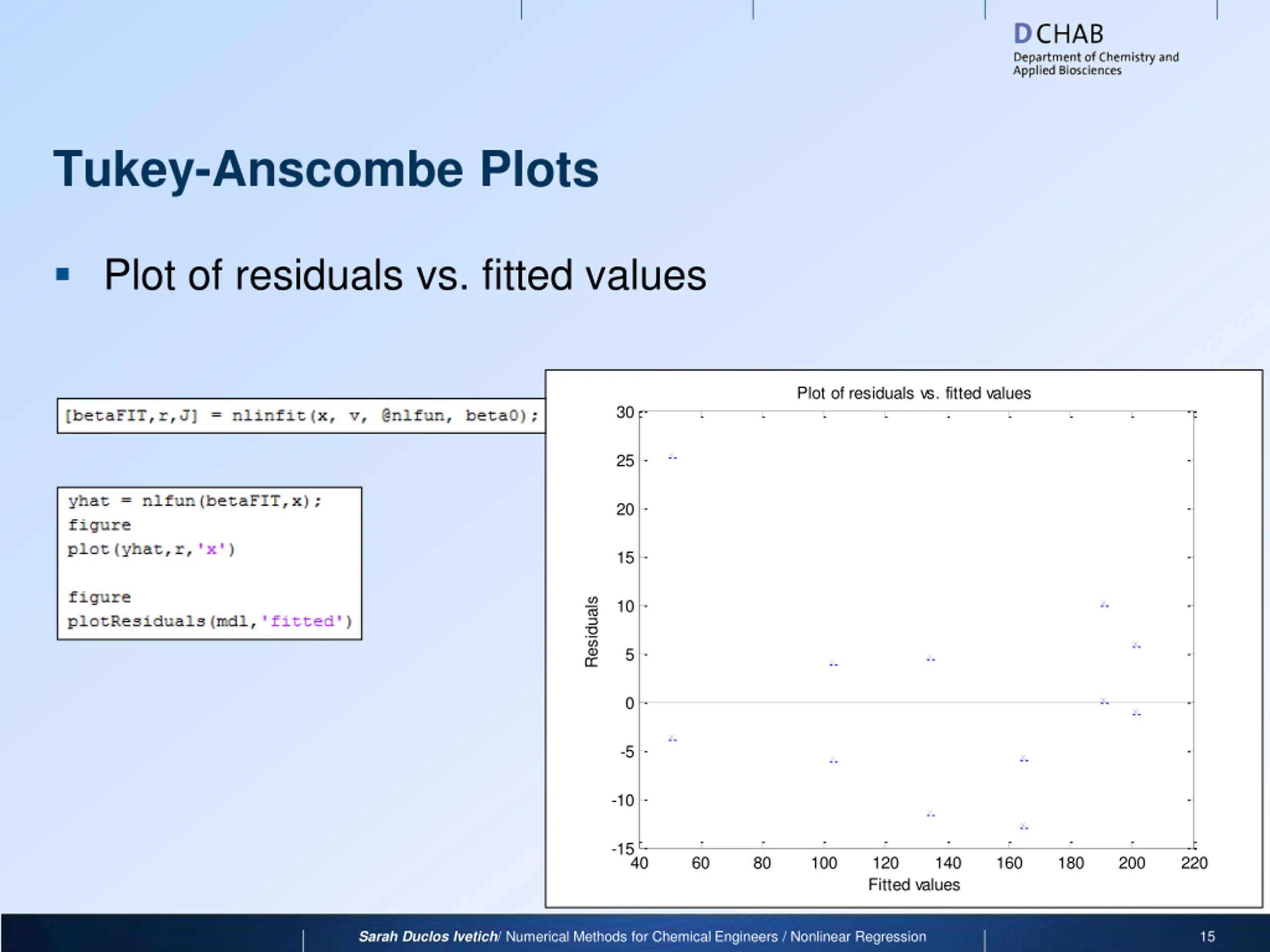Screen dimensions: 1270x952
Task: Click the x-axis tick label 60
Action: [700, 863]
